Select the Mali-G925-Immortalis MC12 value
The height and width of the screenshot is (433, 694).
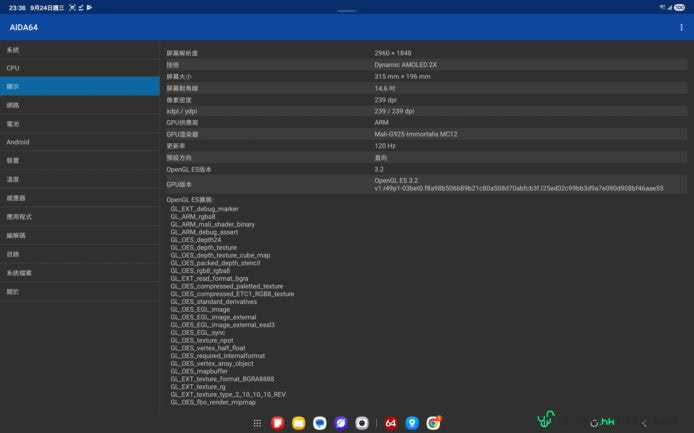tap(416, 134)
